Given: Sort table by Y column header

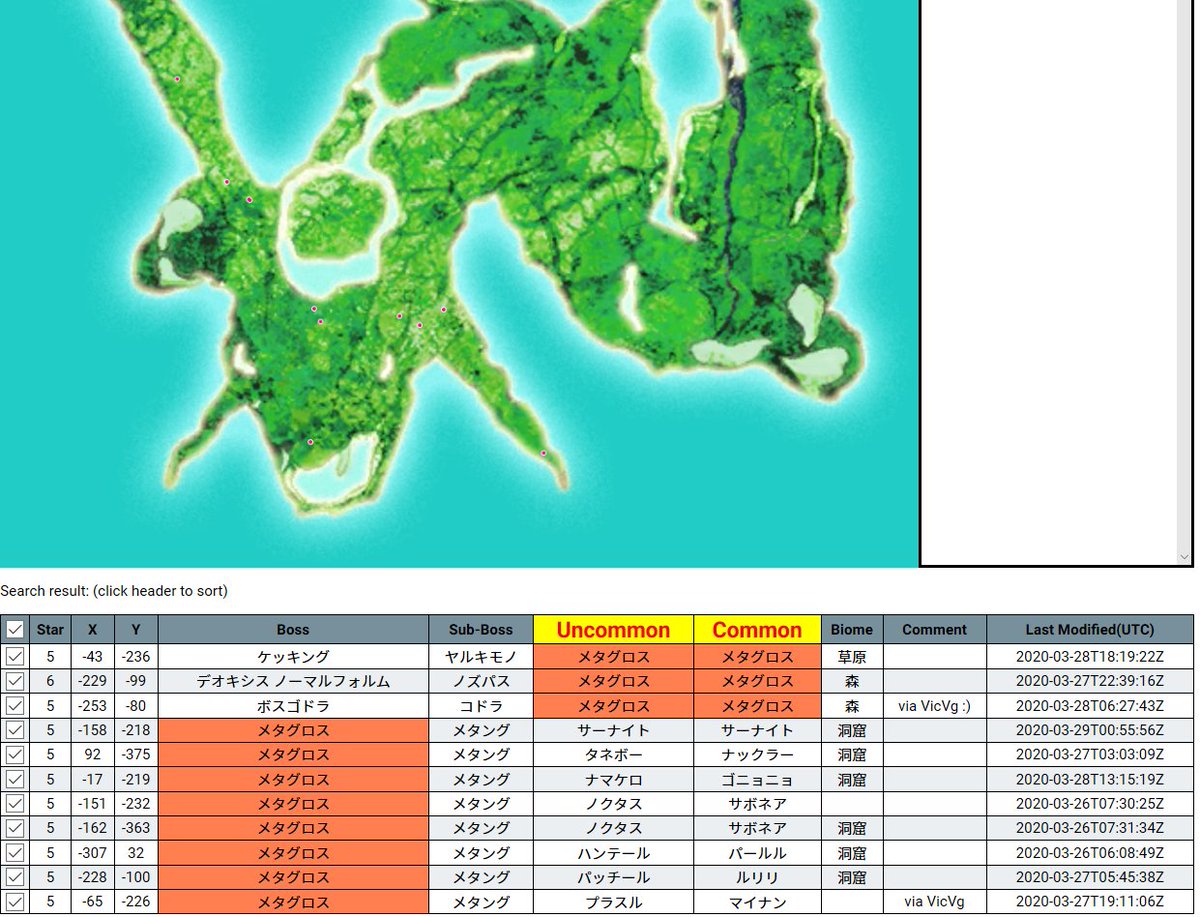Looking at the screenshot, I should click(x=136, y=630).
